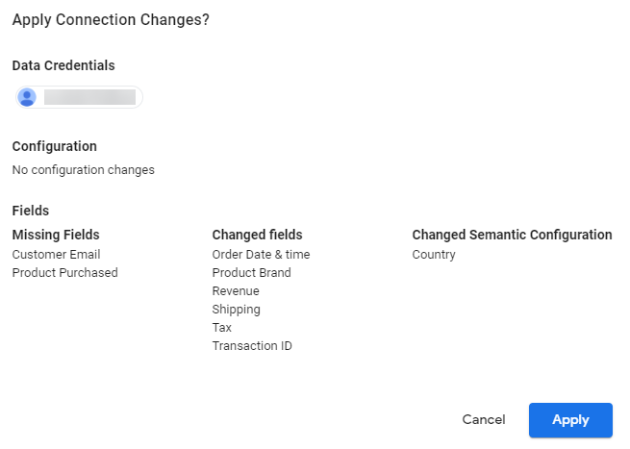Click the Revenue changed field

[x=236, y=291]
